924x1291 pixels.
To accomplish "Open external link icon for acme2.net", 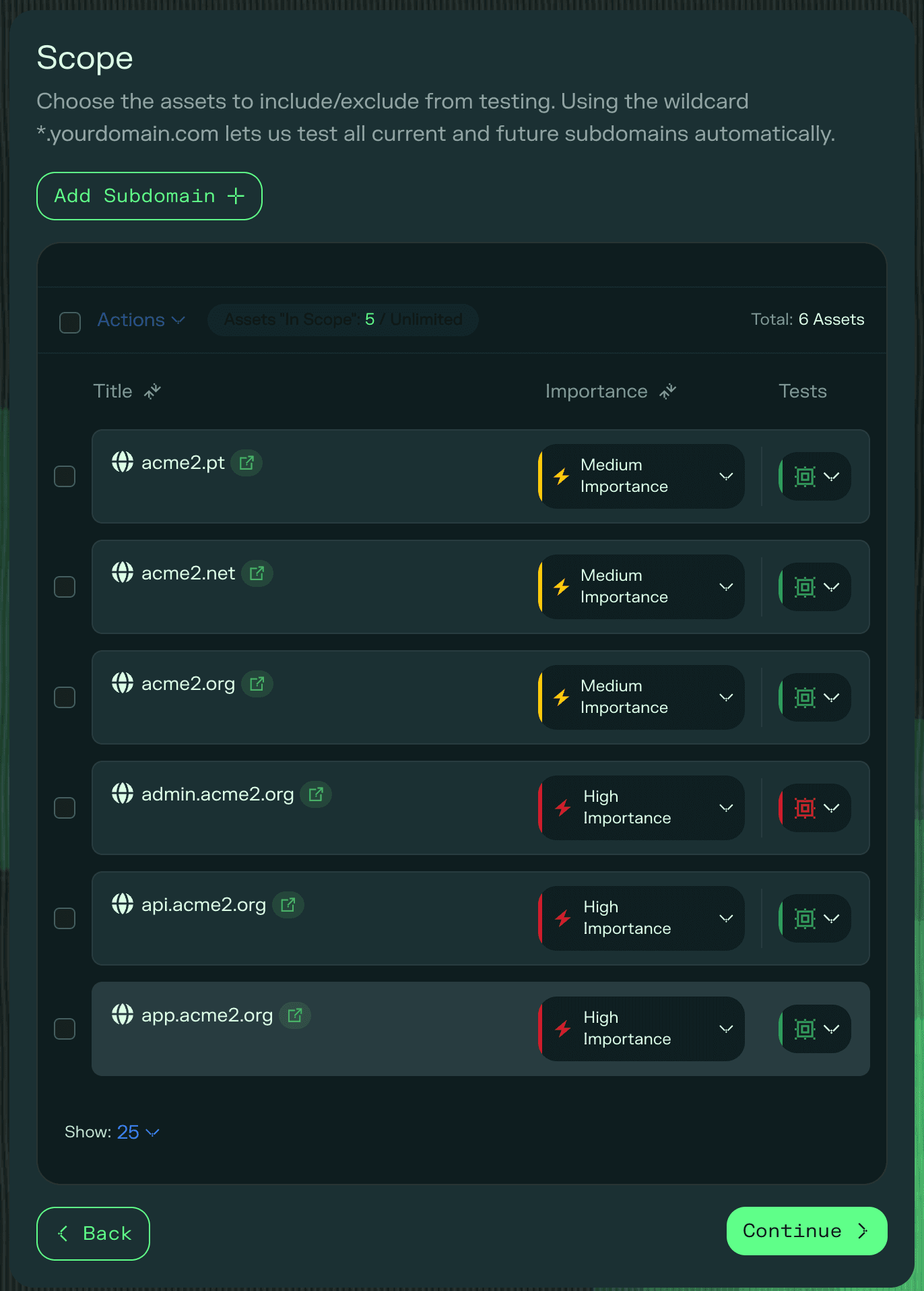I will 257,573.
